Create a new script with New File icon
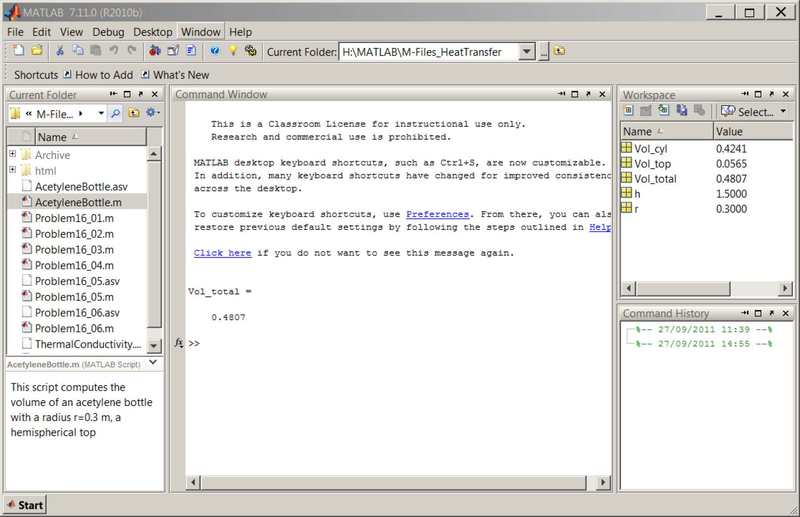Screen dimensions: 800x517 (x=18, y=50)
